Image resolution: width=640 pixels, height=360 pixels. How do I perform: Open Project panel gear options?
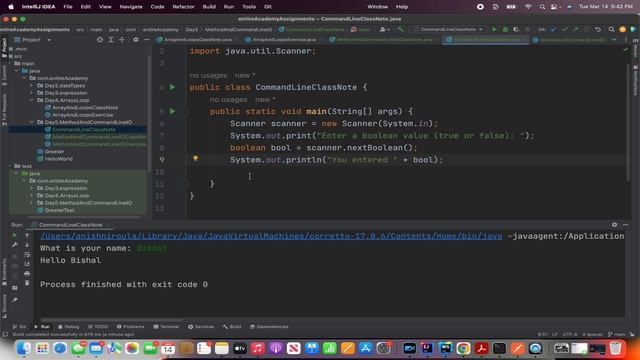(136, 40)
